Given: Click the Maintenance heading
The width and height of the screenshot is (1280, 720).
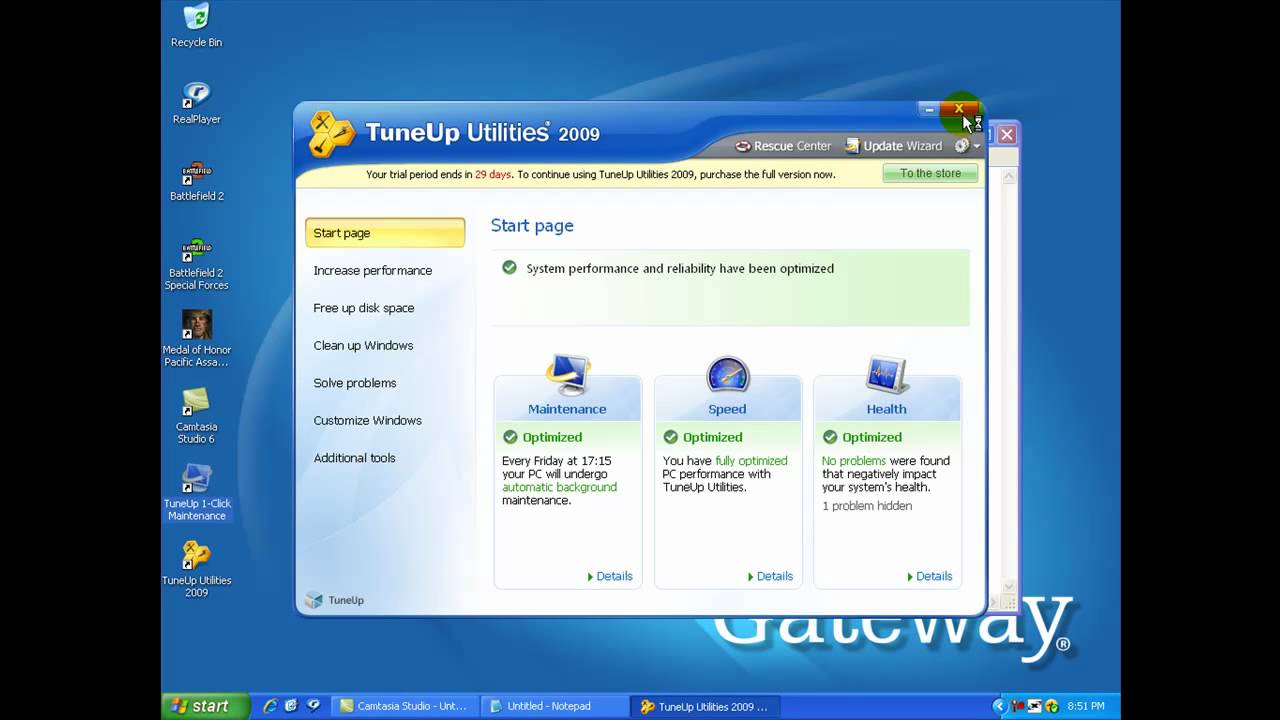Looking at the screenshot, I should pyautogui.click(x=567, y=409).
